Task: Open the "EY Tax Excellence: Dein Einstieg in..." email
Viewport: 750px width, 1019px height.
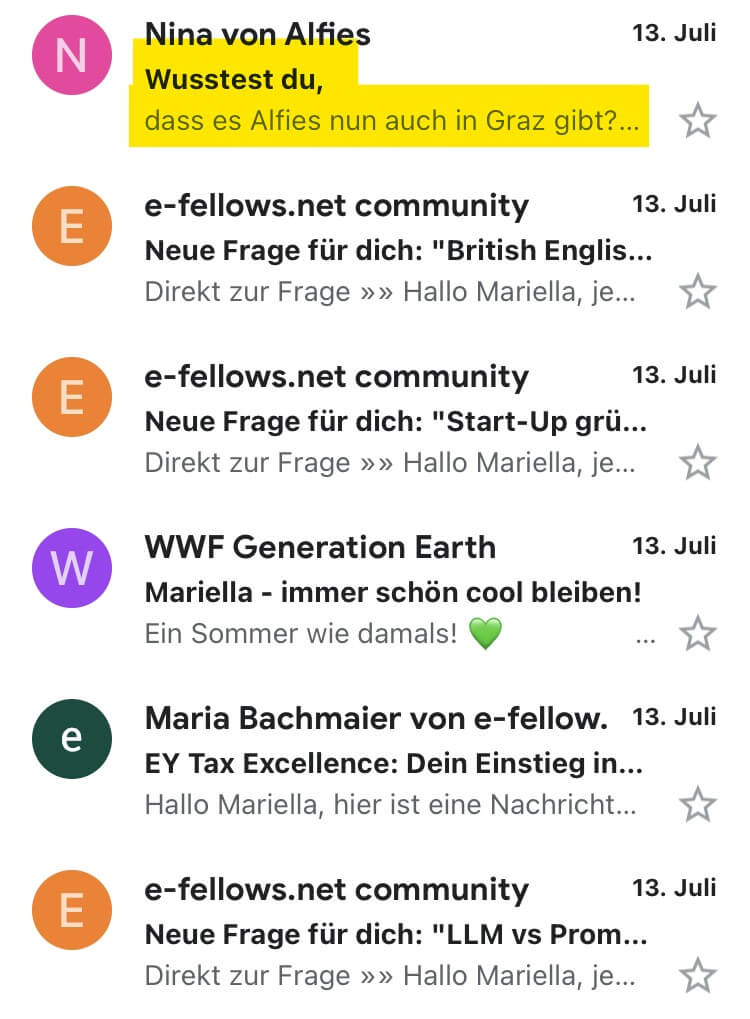Action: click(393, 764)
